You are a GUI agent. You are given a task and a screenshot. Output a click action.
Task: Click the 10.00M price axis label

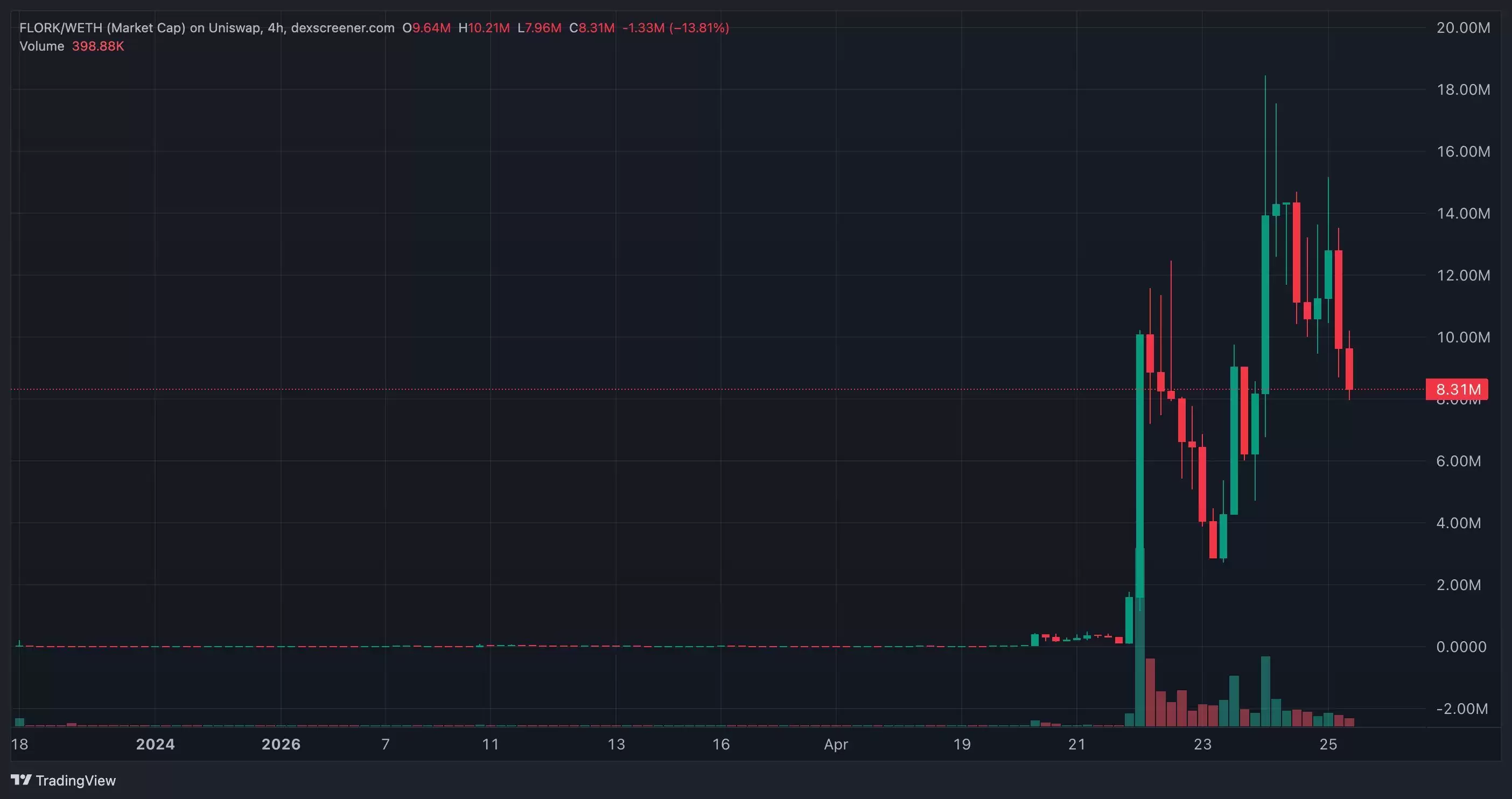[1462, 337]
